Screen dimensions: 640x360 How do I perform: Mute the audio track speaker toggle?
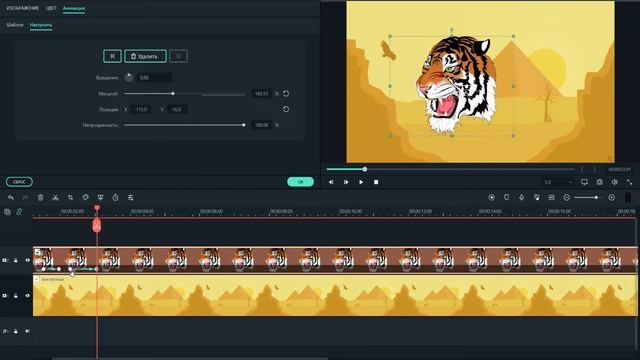tap(27, 331)
